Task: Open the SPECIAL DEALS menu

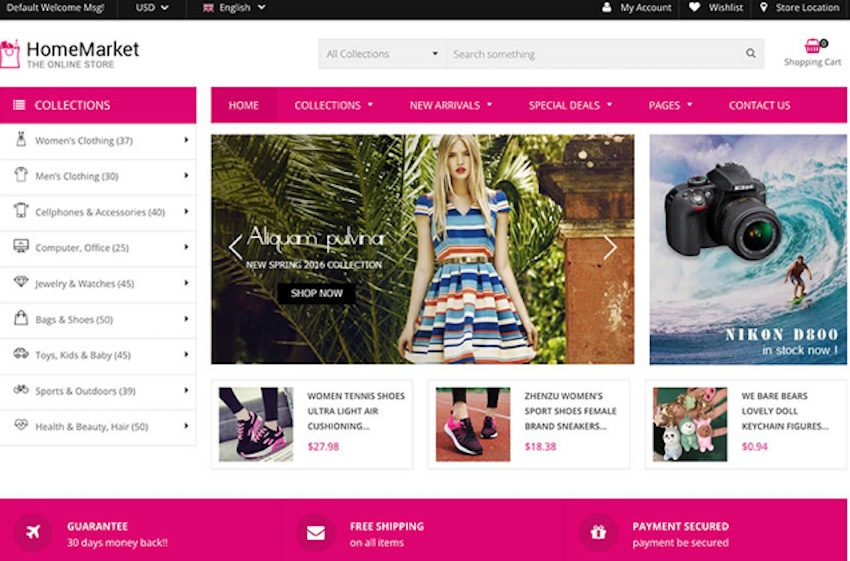Action: click(570, 105)
